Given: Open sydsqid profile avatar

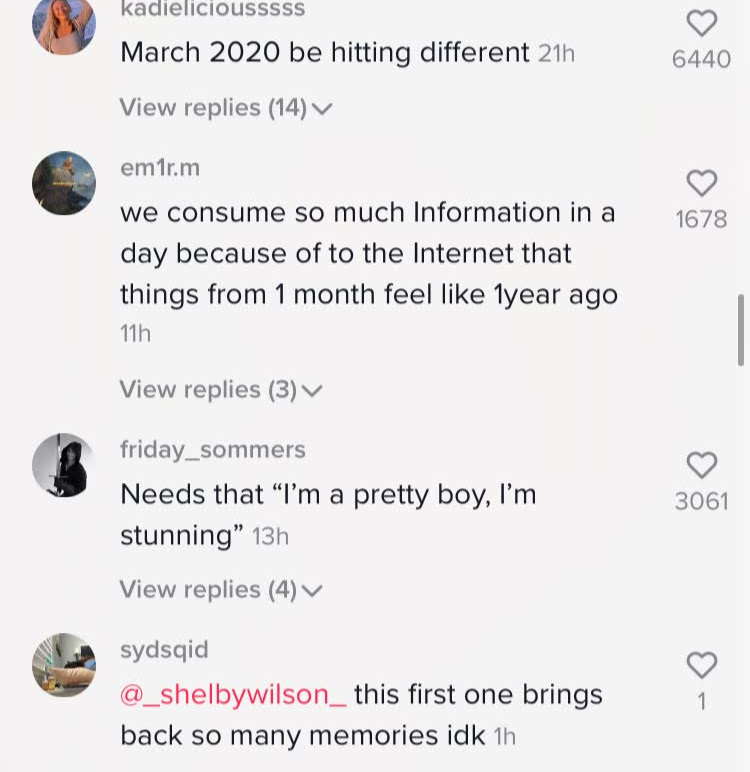Looking at the screenshot, I should click(x=64, y=665).
